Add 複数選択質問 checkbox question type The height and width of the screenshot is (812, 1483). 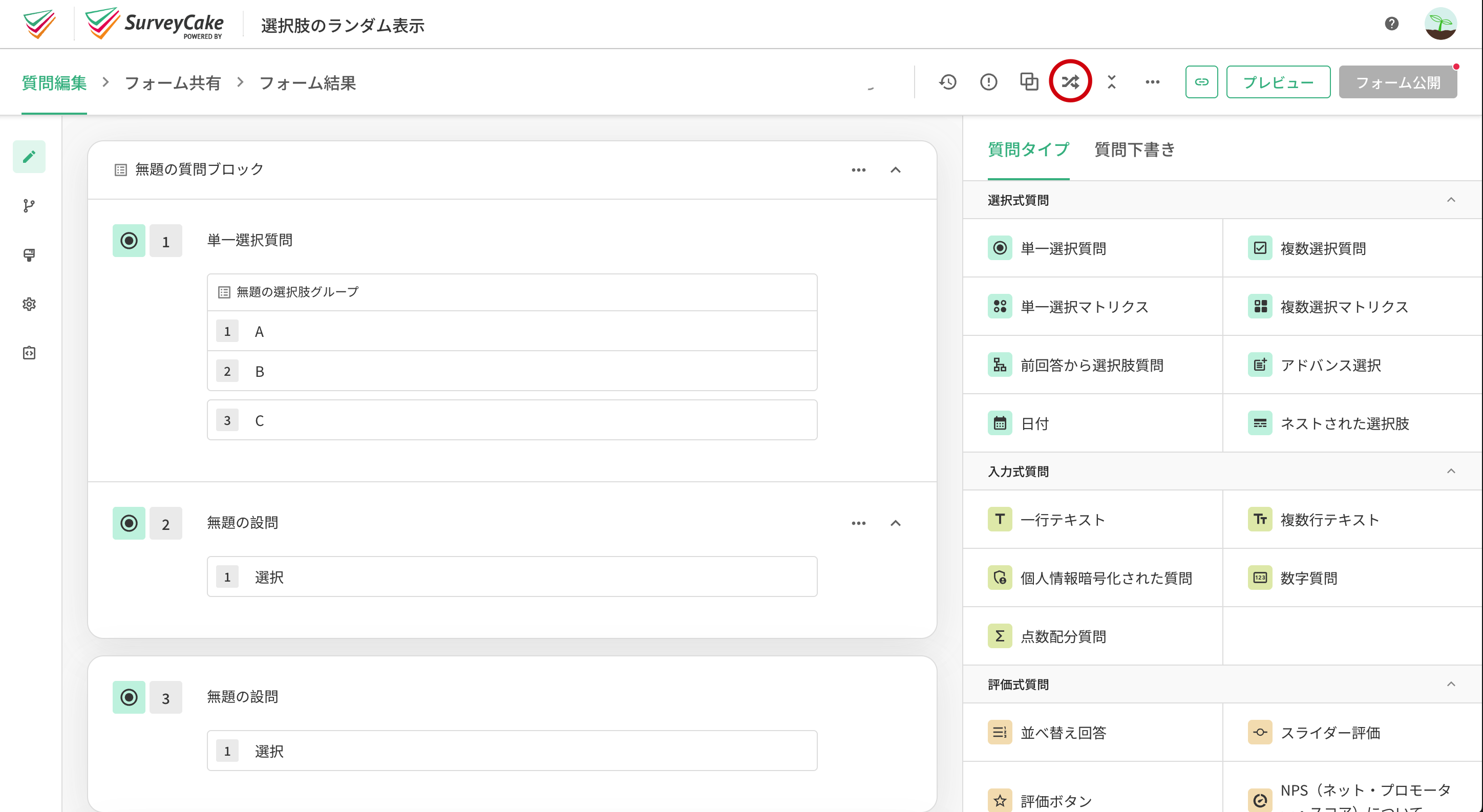[1352, 248]
